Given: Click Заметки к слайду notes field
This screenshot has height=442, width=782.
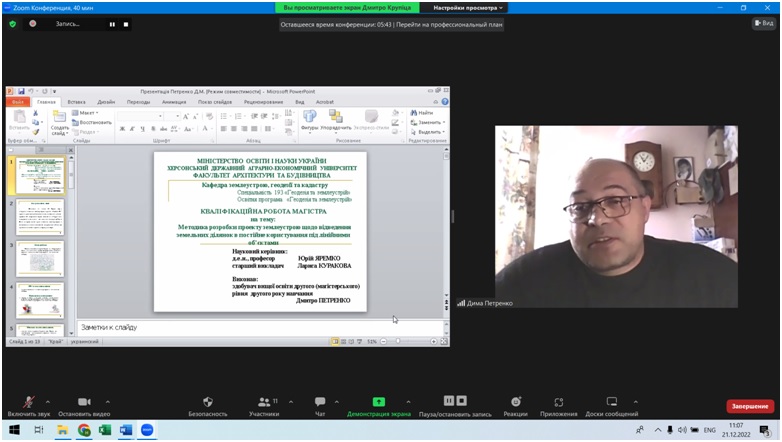Looking at the screenshot, I should [259, 327].
